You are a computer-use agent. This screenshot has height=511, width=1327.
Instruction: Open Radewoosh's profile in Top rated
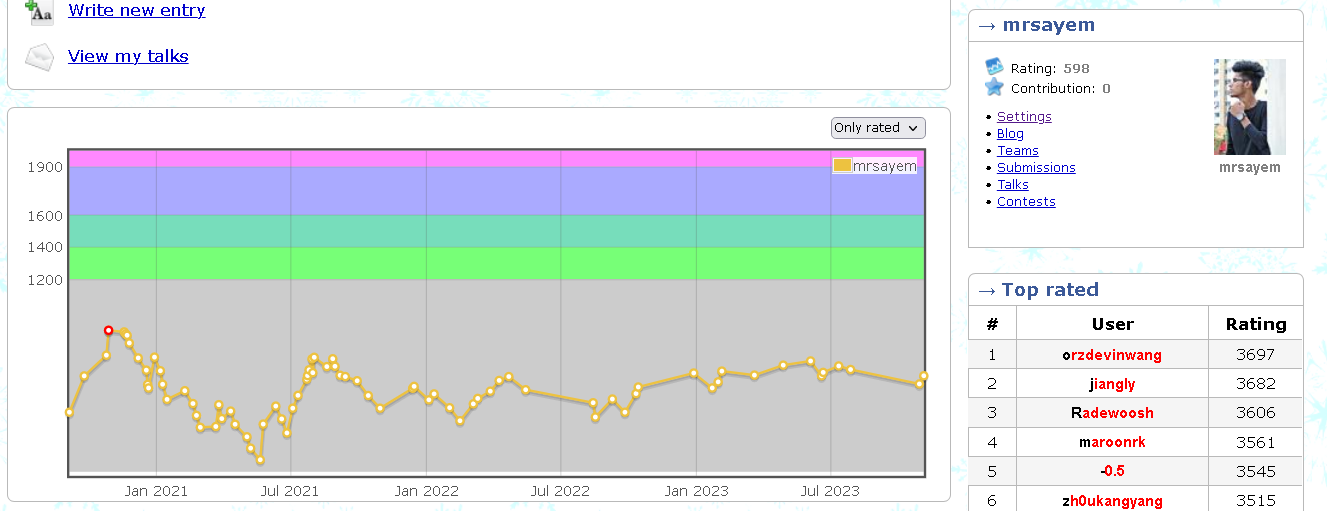(x=1112, y=413)
